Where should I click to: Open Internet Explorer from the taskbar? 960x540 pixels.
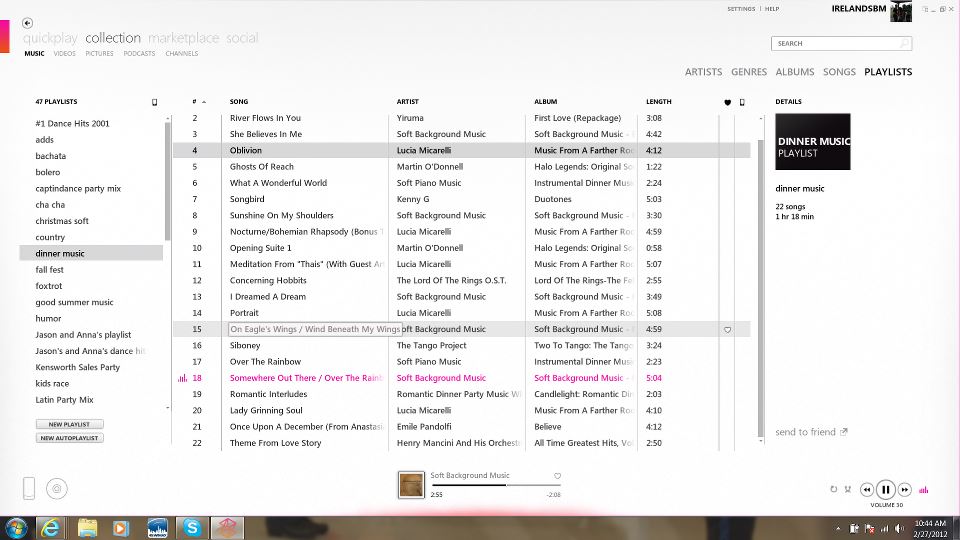(x=50, y=528)
